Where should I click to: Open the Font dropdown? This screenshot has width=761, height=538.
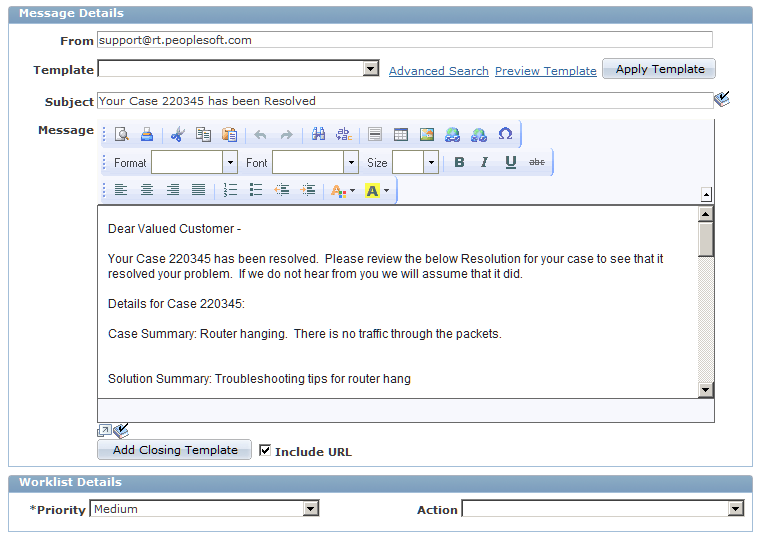(x=351, y=163)
